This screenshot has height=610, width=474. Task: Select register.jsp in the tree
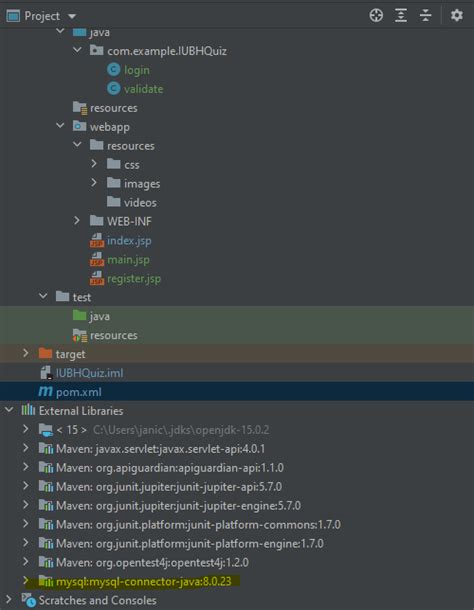click(x=134, y=279)
